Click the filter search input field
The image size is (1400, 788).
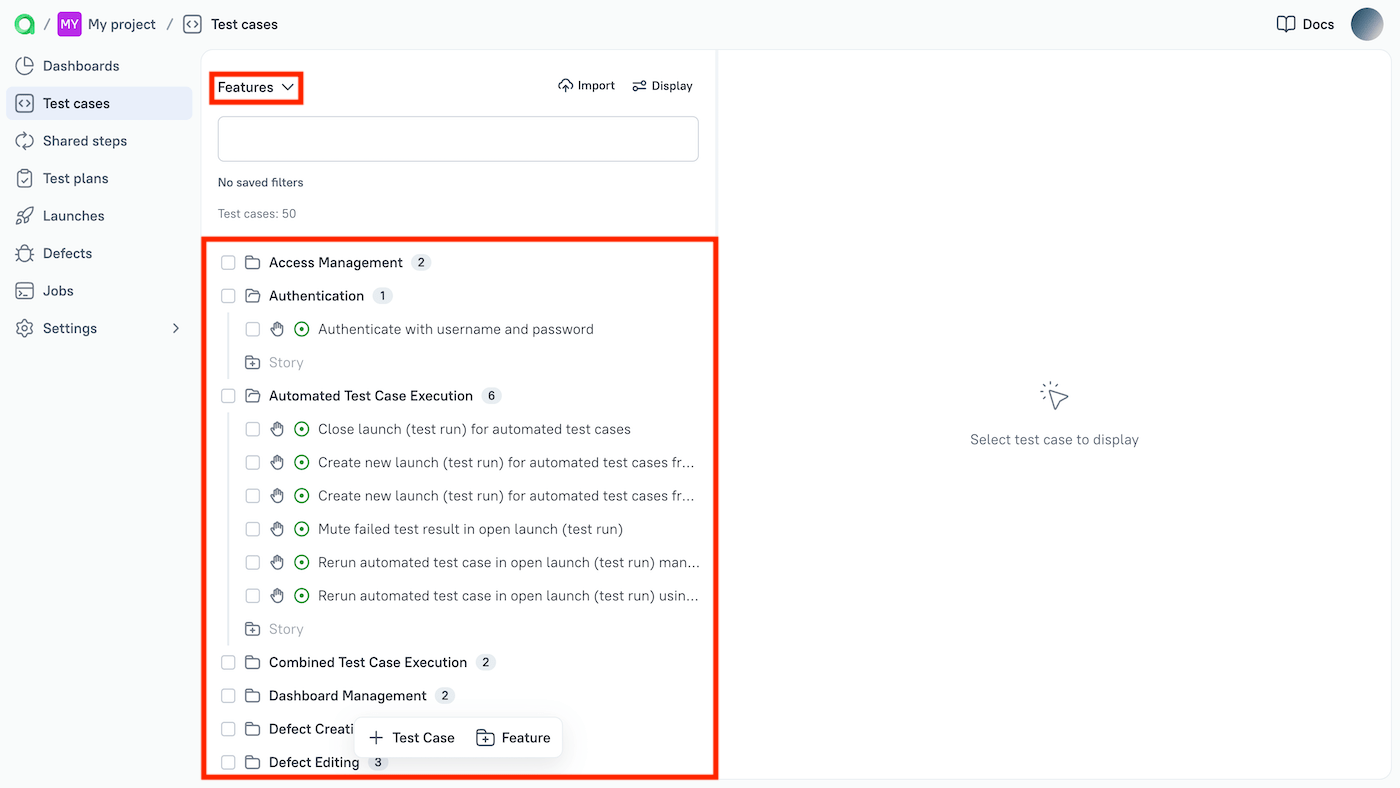point(457,138)
